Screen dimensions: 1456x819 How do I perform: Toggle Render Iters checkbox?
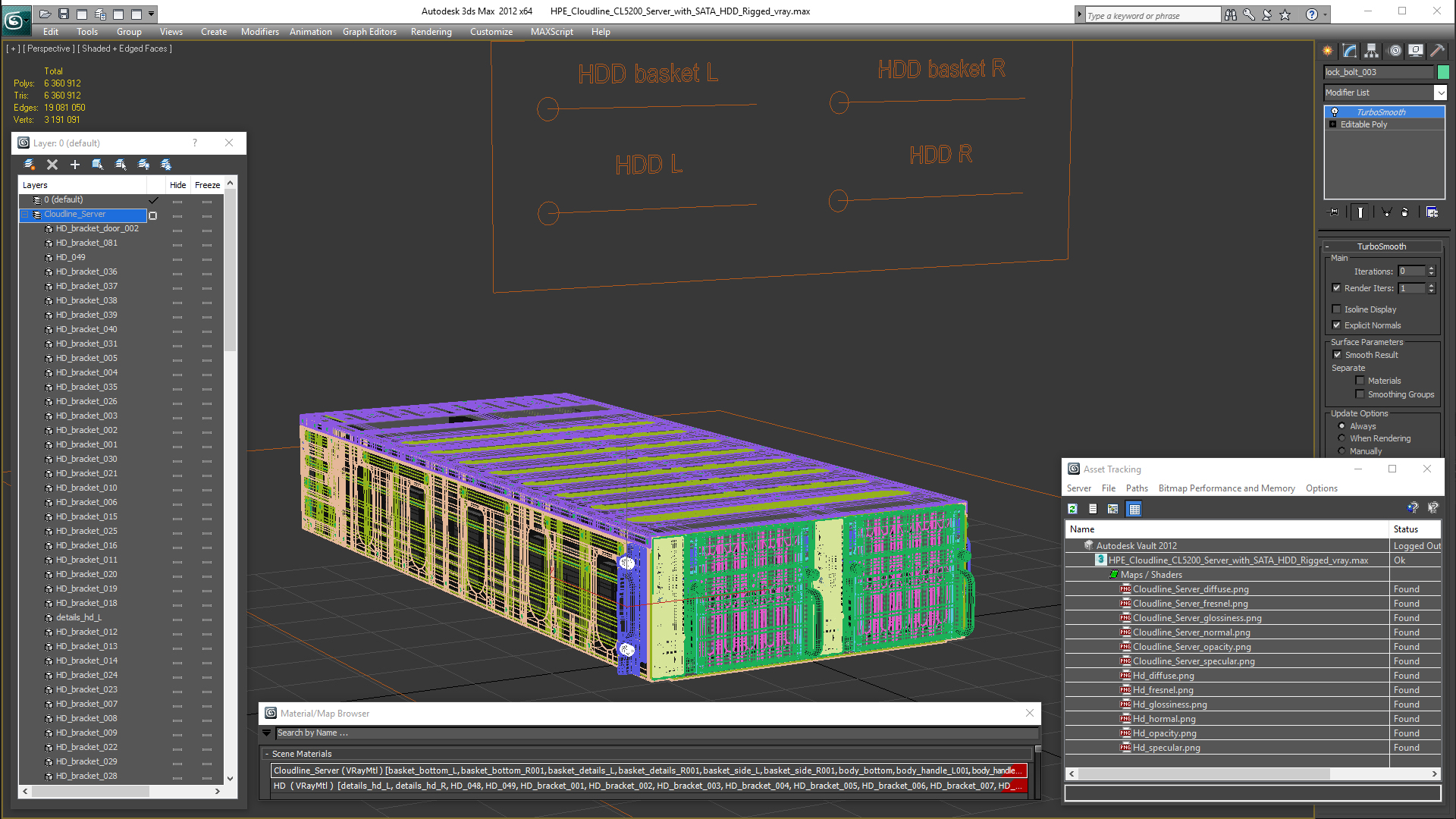tap(1337, 288)
